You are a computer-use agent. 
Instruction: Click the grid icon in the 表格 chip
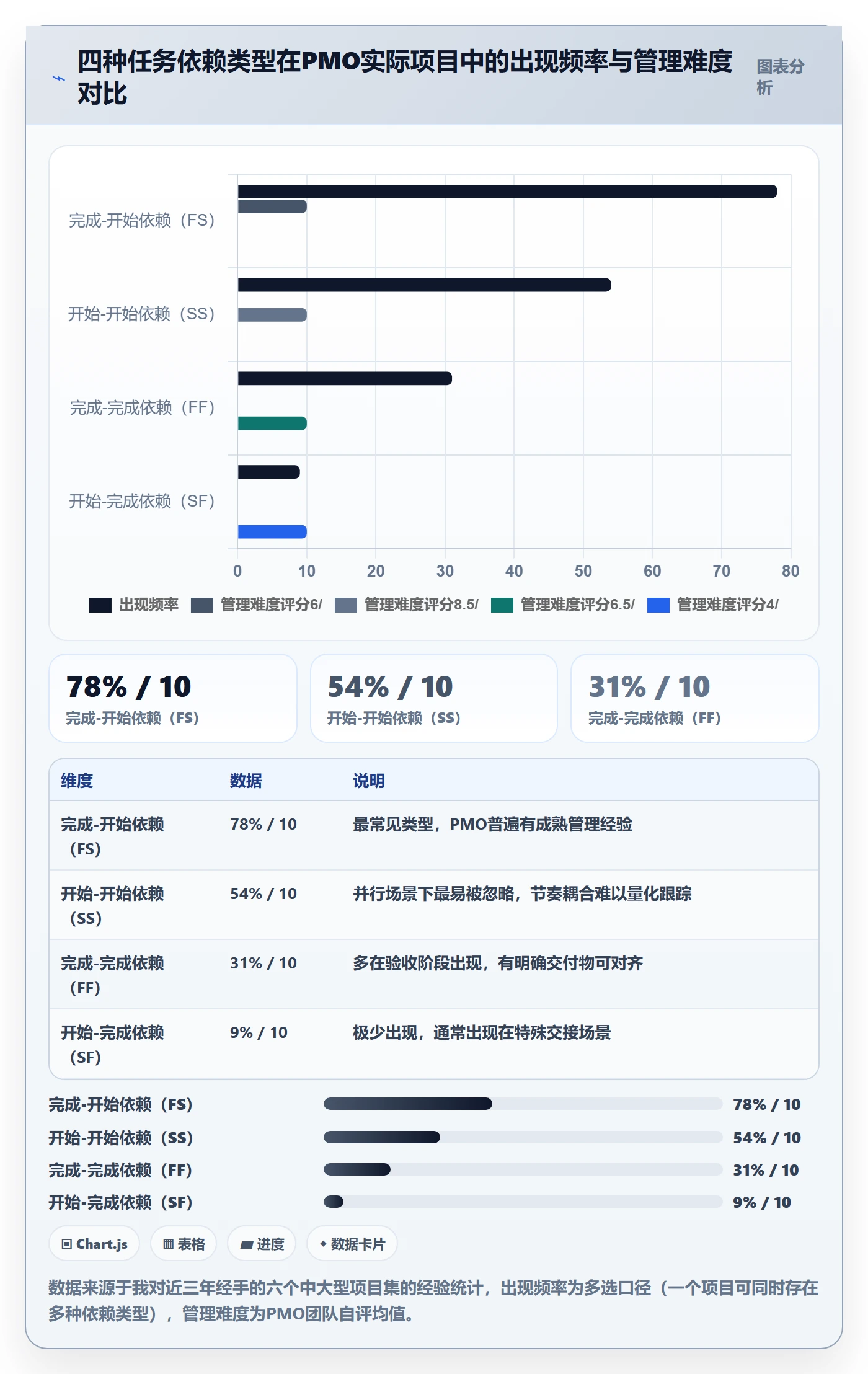click(x=168, y=1244)
